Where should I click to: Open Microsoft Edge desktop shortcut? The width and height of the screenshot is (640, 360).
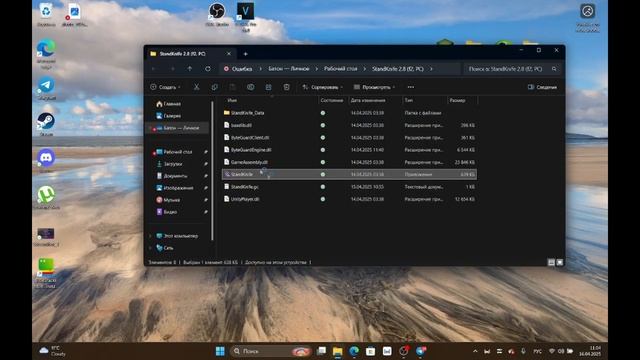(46, 54)
